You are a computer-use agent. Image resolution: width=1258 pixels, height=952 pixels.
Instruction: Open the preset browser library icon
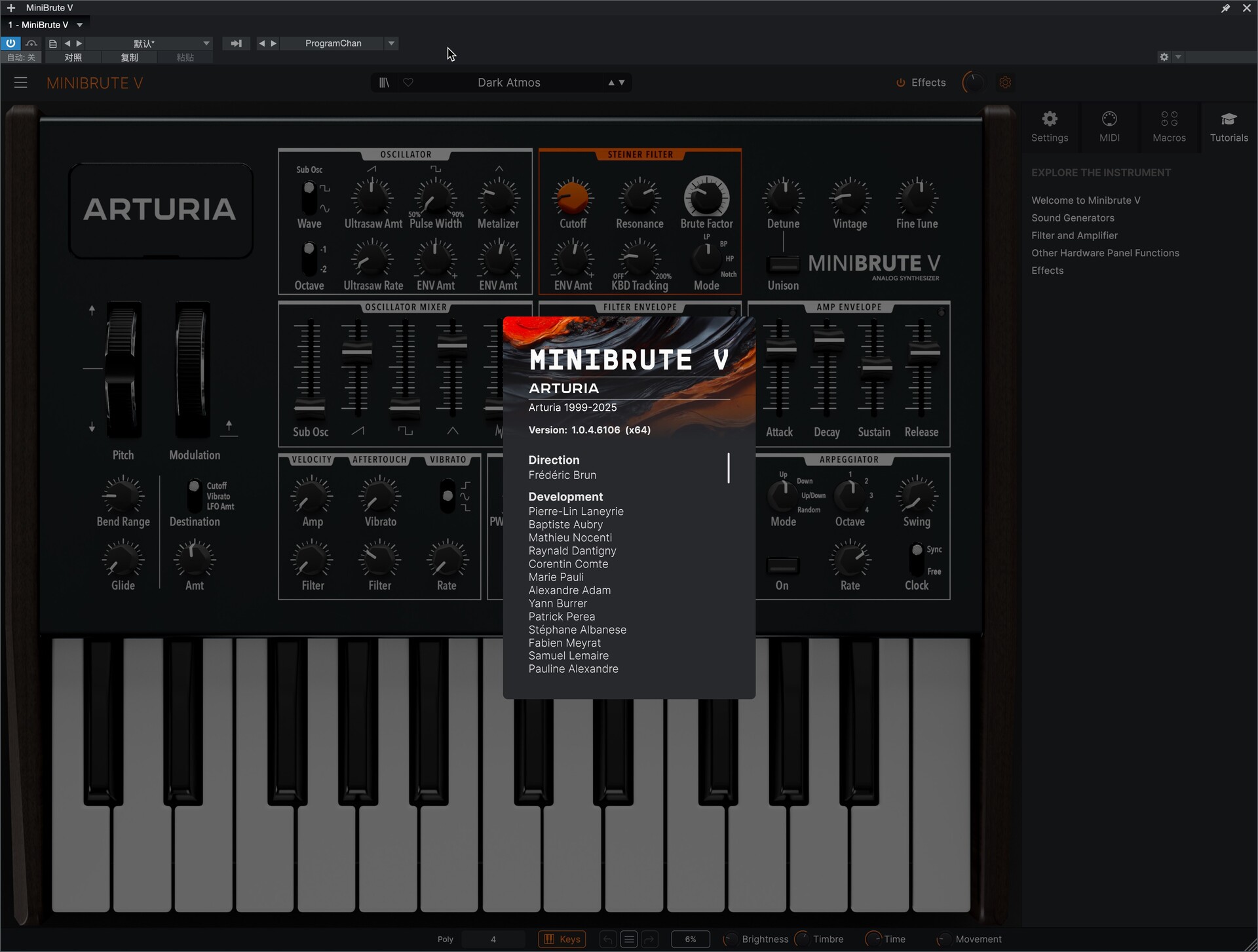(x=385, y=83)
